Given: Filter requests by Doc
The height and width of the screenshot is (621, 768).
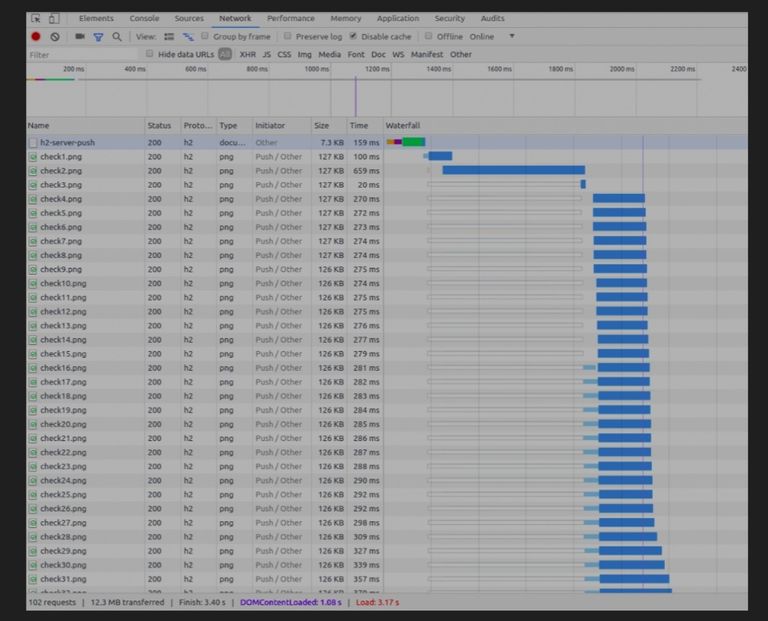Looking at the screenshot, I should tap(378, 55).
